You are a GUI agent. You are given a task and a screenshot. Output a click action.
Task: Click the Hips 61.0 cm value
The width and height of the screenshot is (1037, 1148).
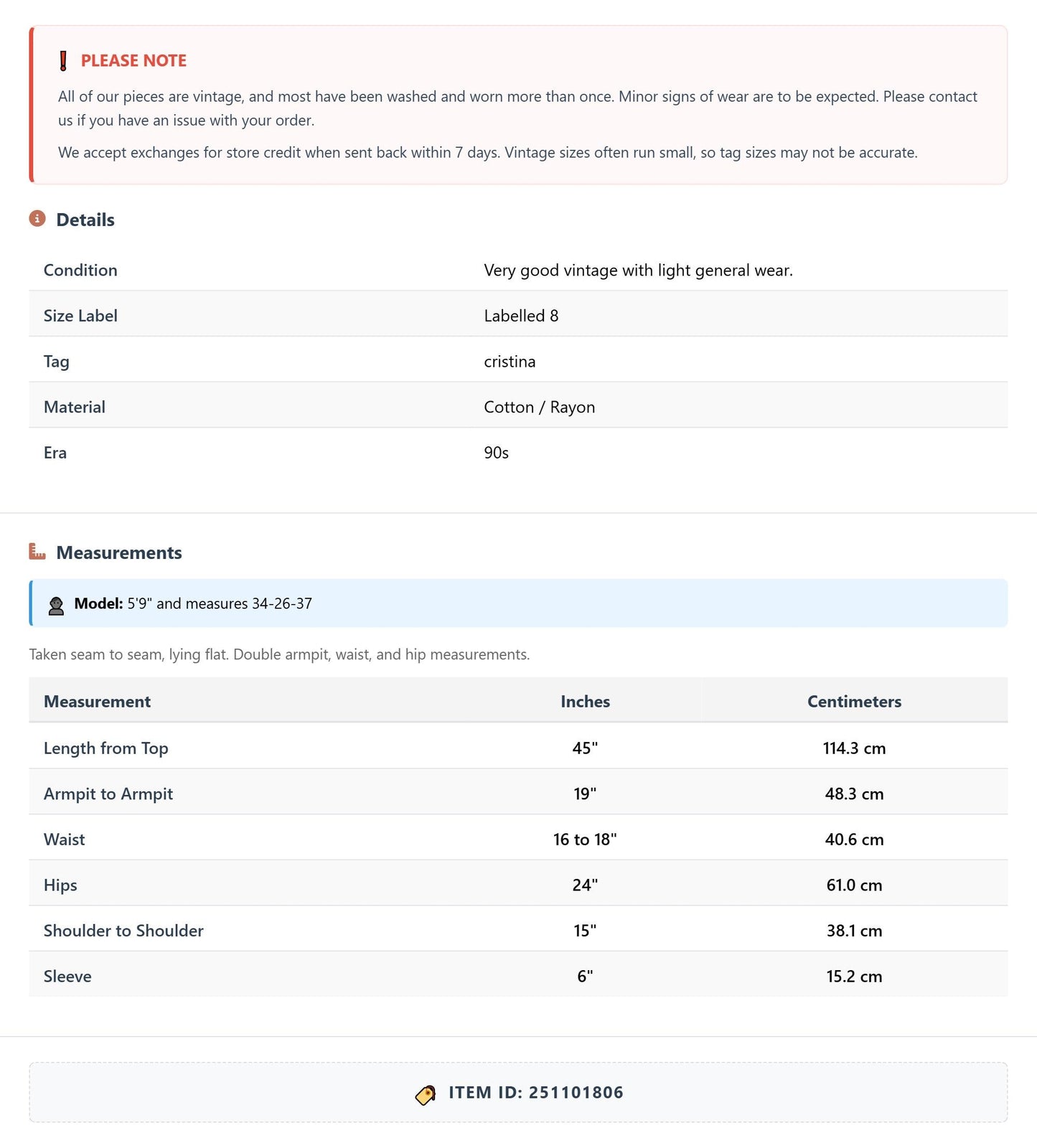pos(854,885)
